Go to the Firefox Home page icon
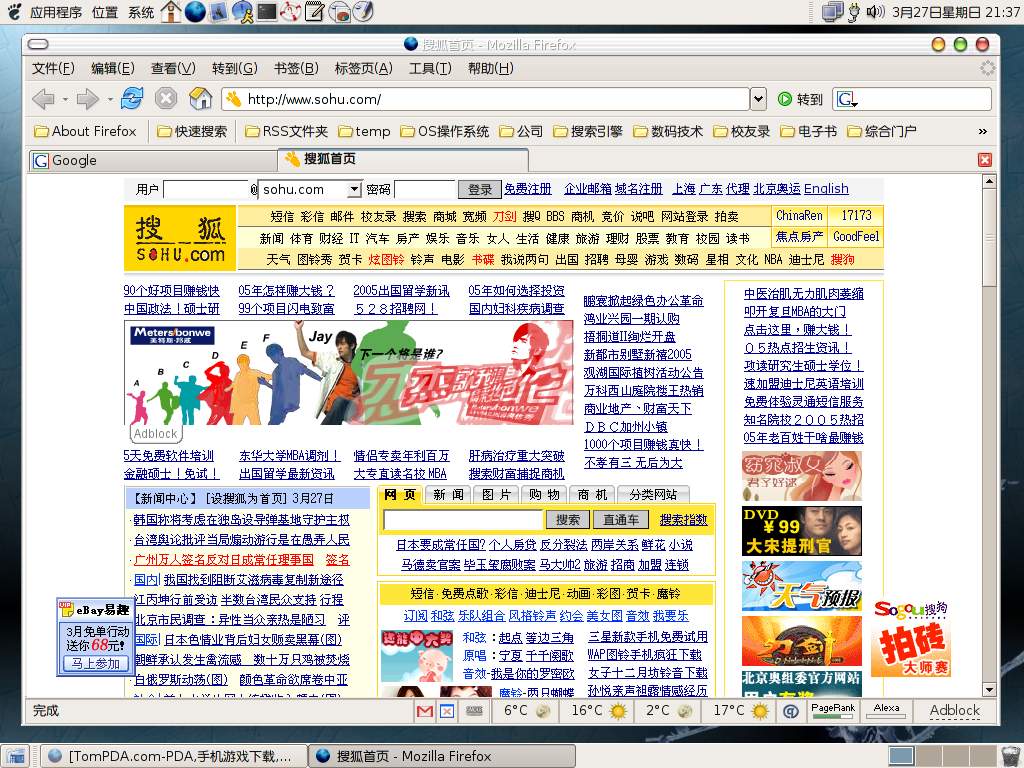This screenshot has height=768, width=1024. click(x=200, y=99)
